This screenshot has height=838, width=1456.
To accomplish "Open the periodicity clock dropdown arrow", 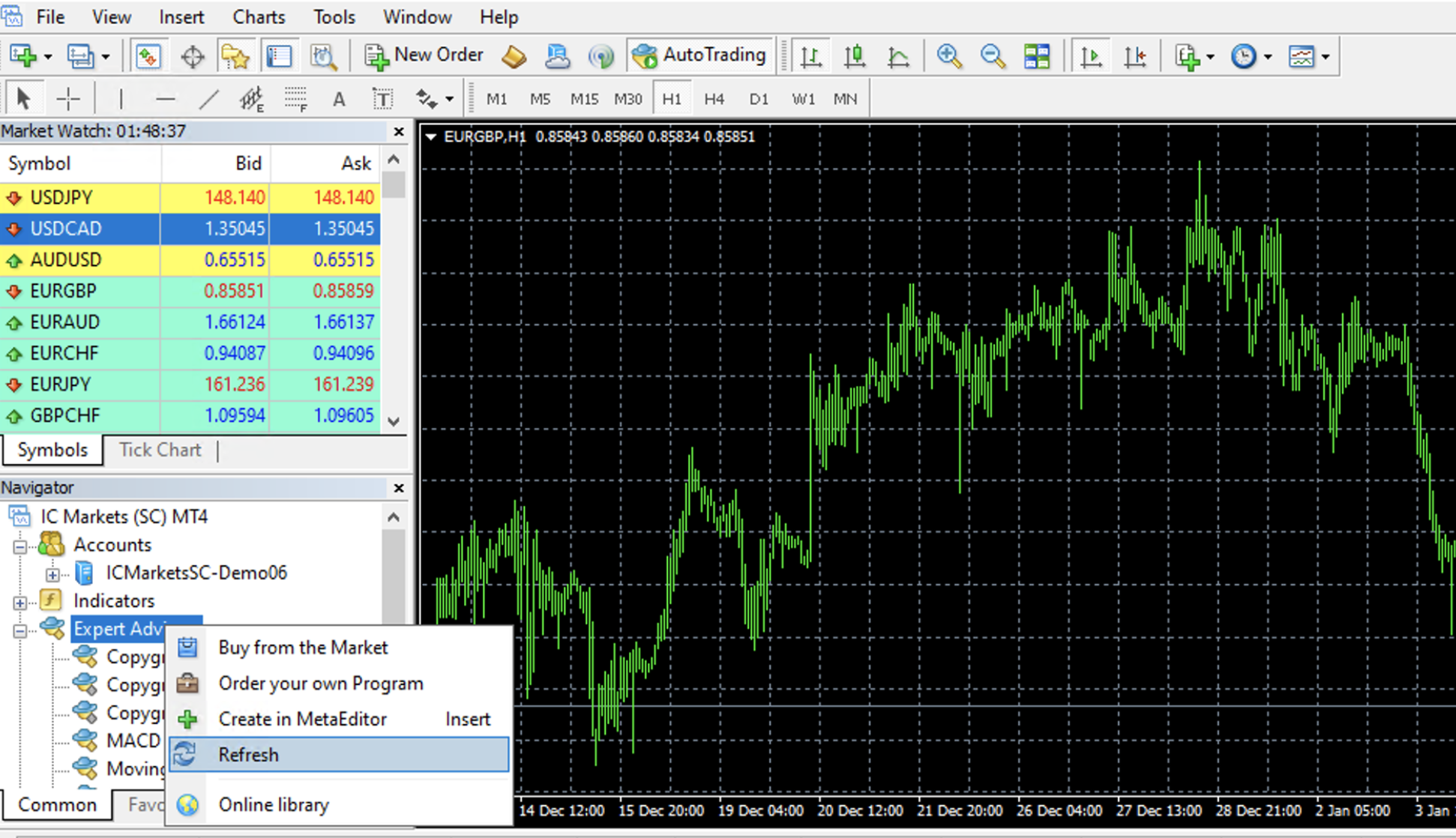I will [x=1268, y=56].
